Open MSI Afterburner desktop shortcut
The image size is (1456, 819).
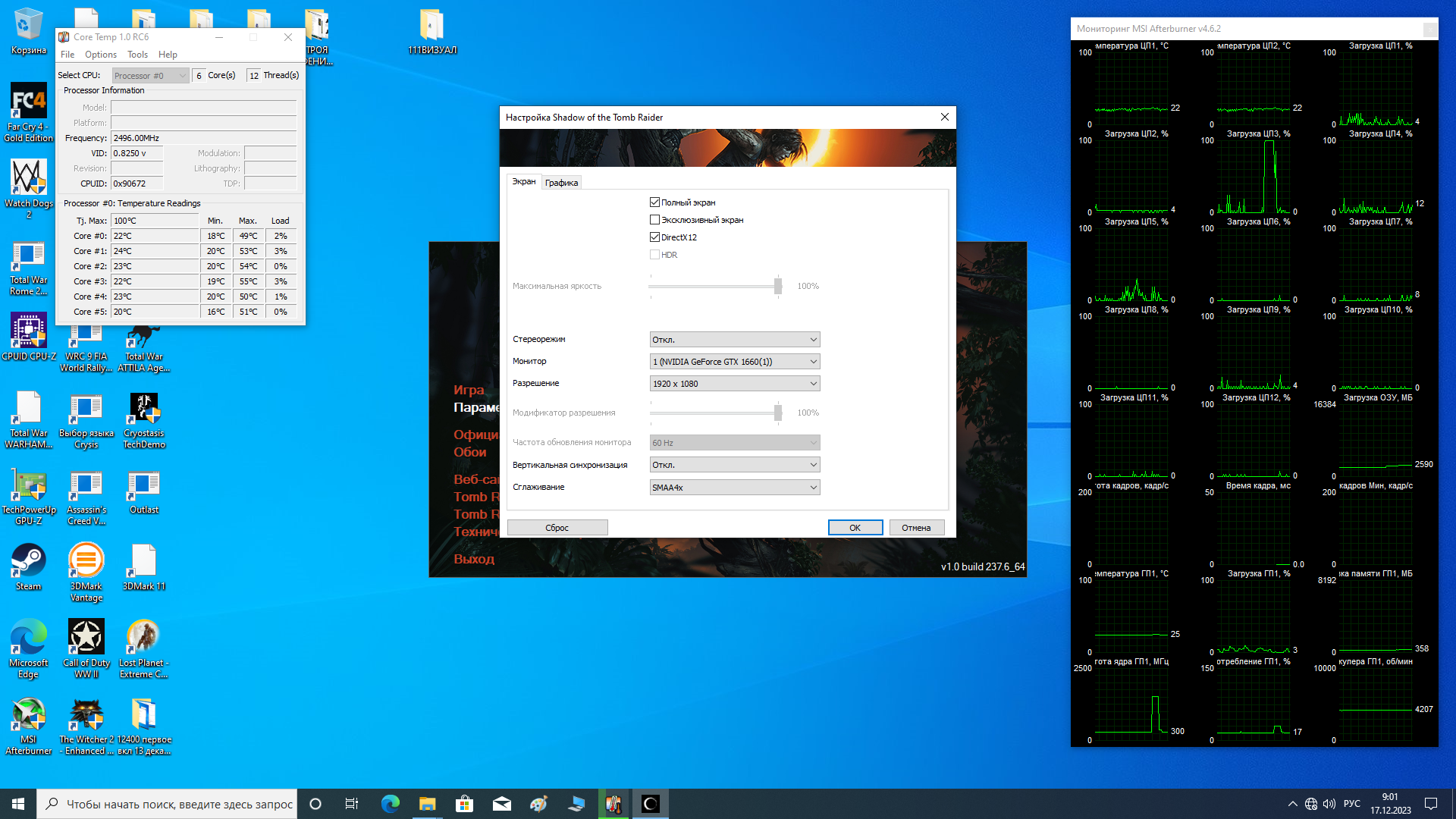(28, 715)
